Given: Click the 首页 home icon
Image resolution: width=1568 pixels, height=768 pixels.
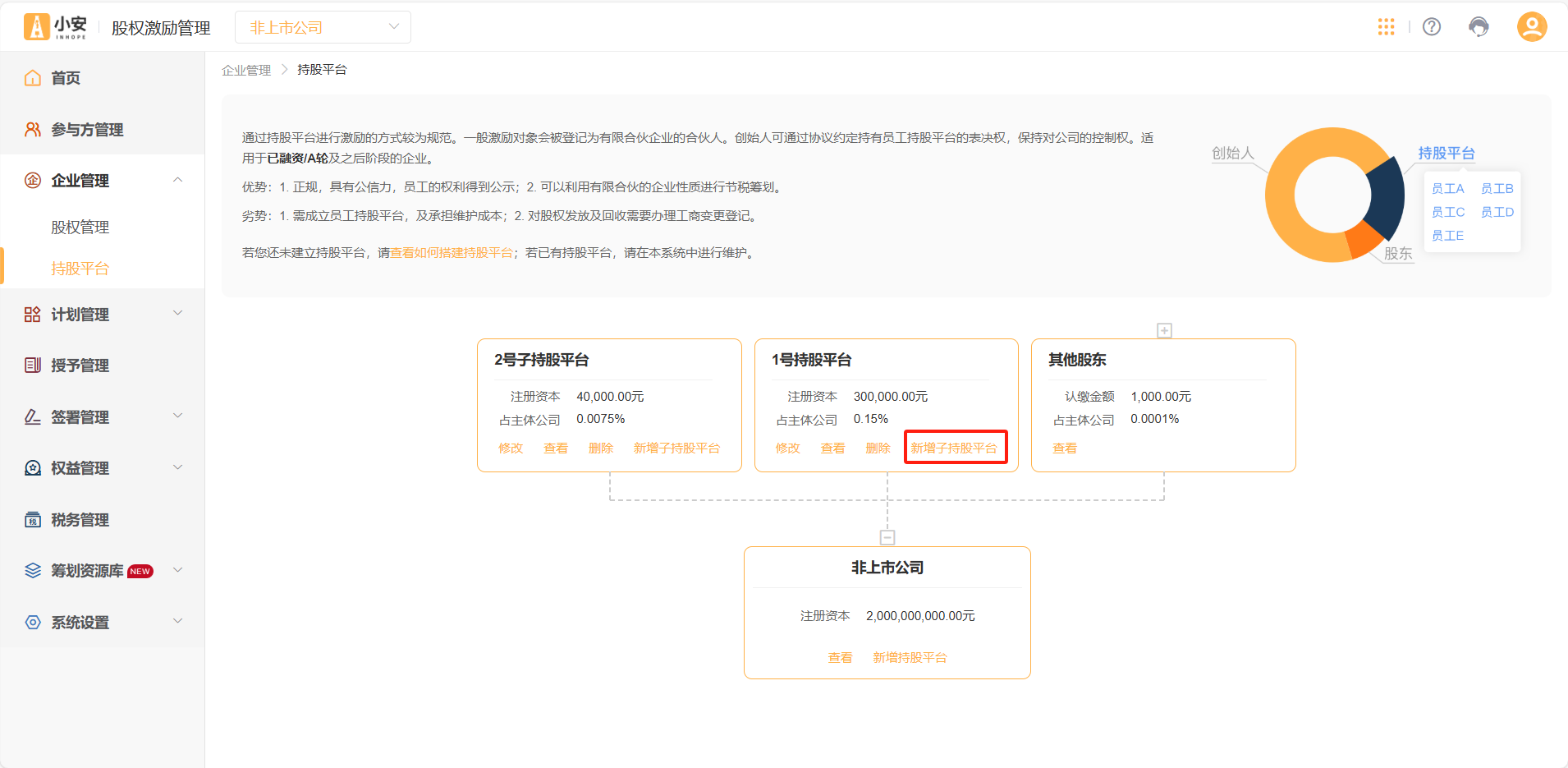Looking at the screenshot, I should pyautogui.click(x=33, y=78).
